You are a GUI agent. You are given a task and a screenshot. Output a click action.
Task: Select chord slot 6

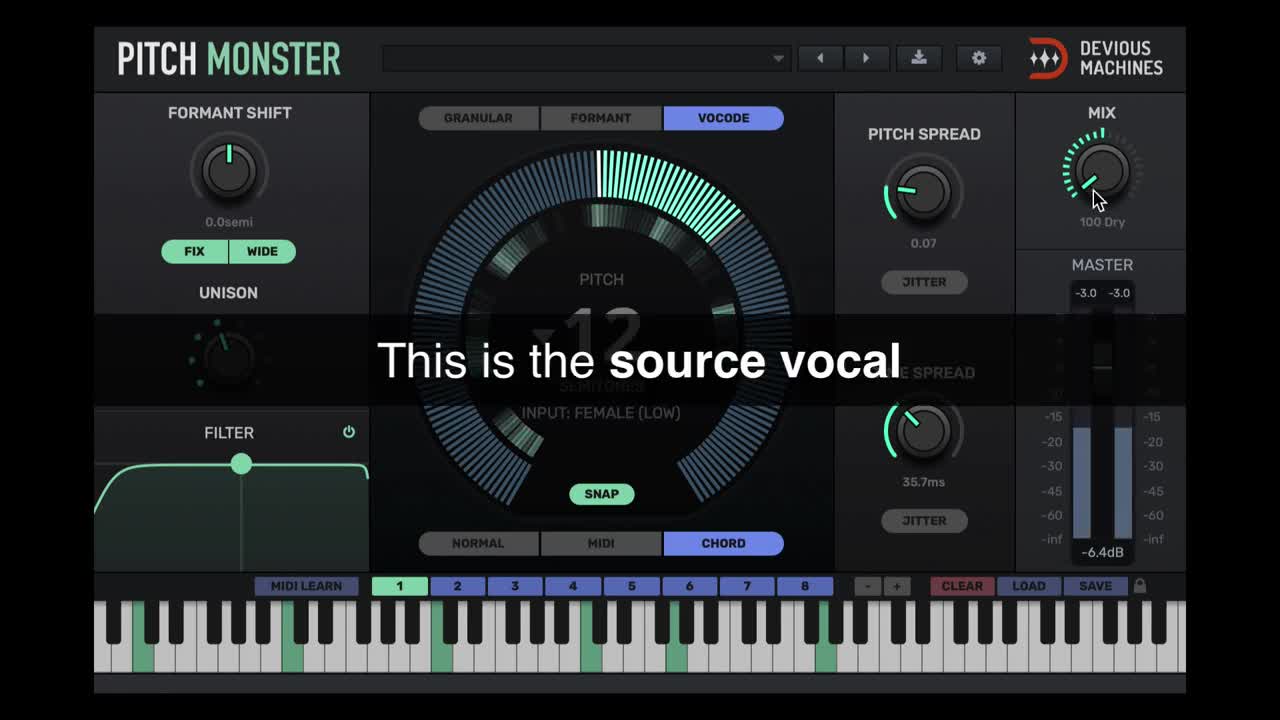pos(689,586)
